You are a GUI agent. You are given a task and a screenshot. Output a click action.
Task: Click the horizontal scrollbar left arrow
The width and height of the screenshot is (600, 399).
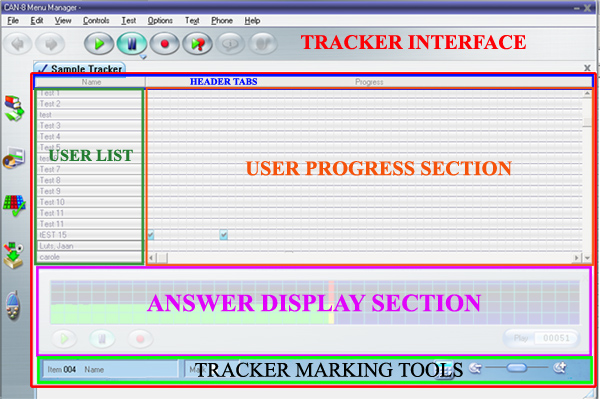(x=152, y=258)
